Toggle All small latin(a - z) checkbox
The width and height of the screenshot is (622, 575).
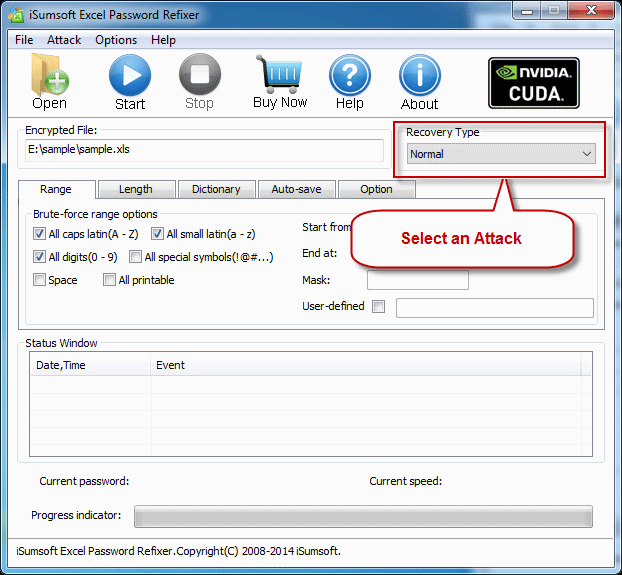coord(157,234)
